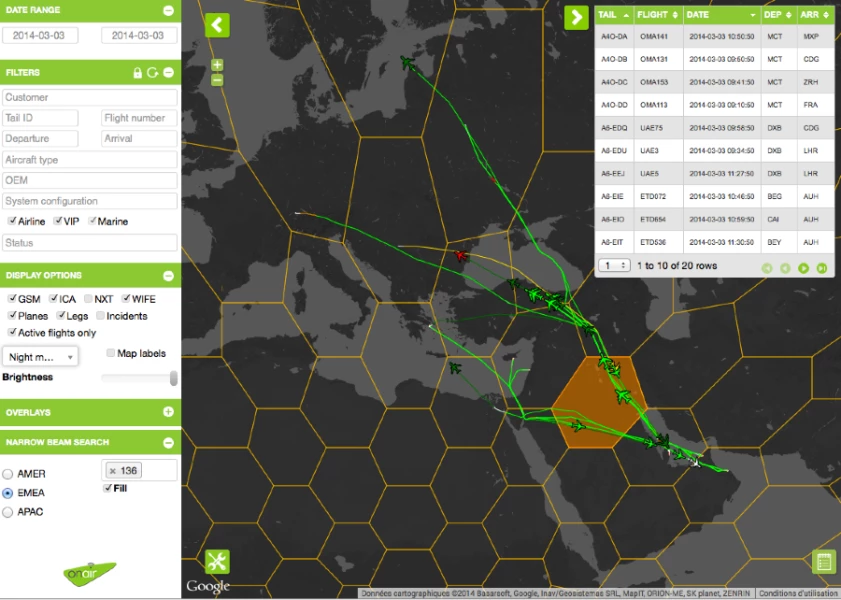Viewport: 841px width, 600px height.
Task: Click the lock icon in Filters header
Action: pyautogui.click(x=138, y=73)
